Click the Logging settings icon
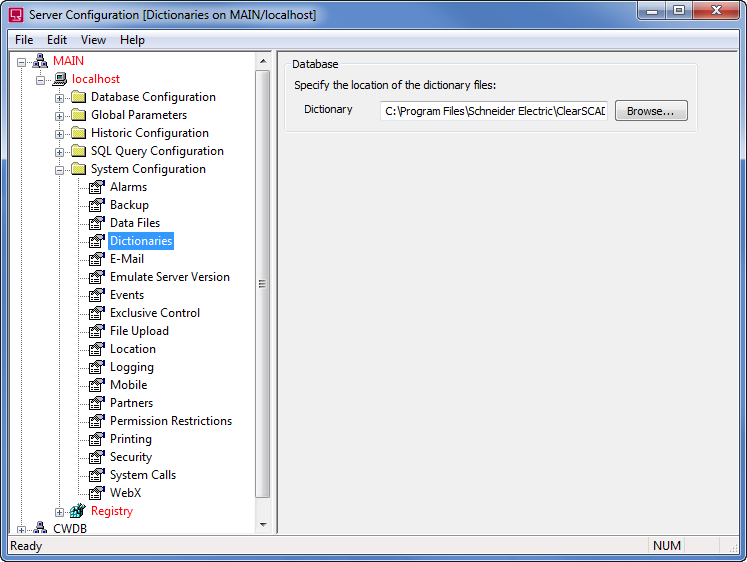The height and width of the screenshot is (562, 747). pos(97,367)
